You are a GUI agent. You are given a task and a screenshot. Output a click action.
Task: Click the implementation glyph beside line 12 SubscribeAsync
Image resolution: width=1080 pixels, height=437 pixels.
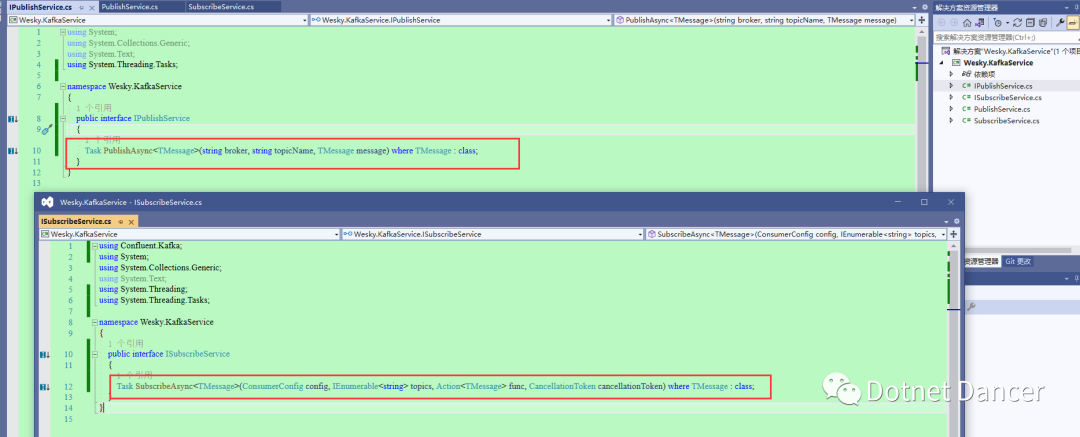coord(45,387)
